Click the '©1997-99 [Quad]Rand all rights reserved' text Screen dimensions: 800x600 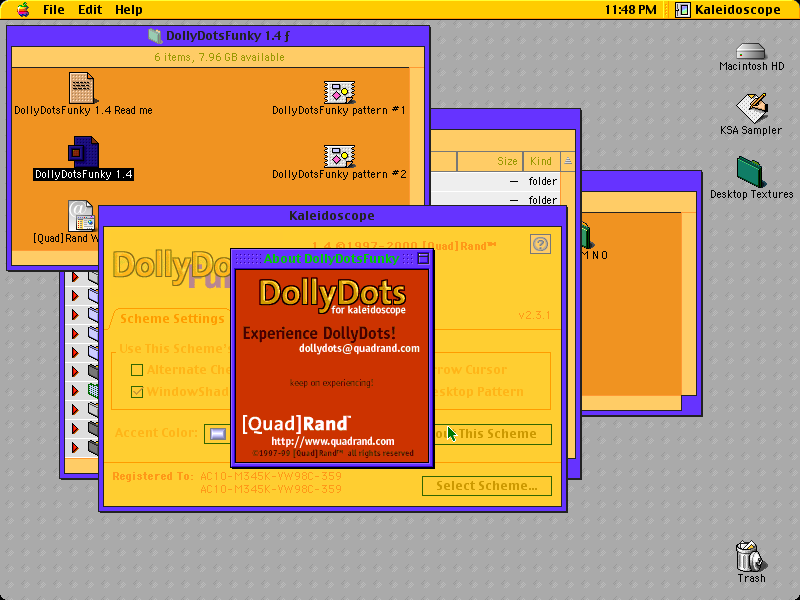coord(333,453)
